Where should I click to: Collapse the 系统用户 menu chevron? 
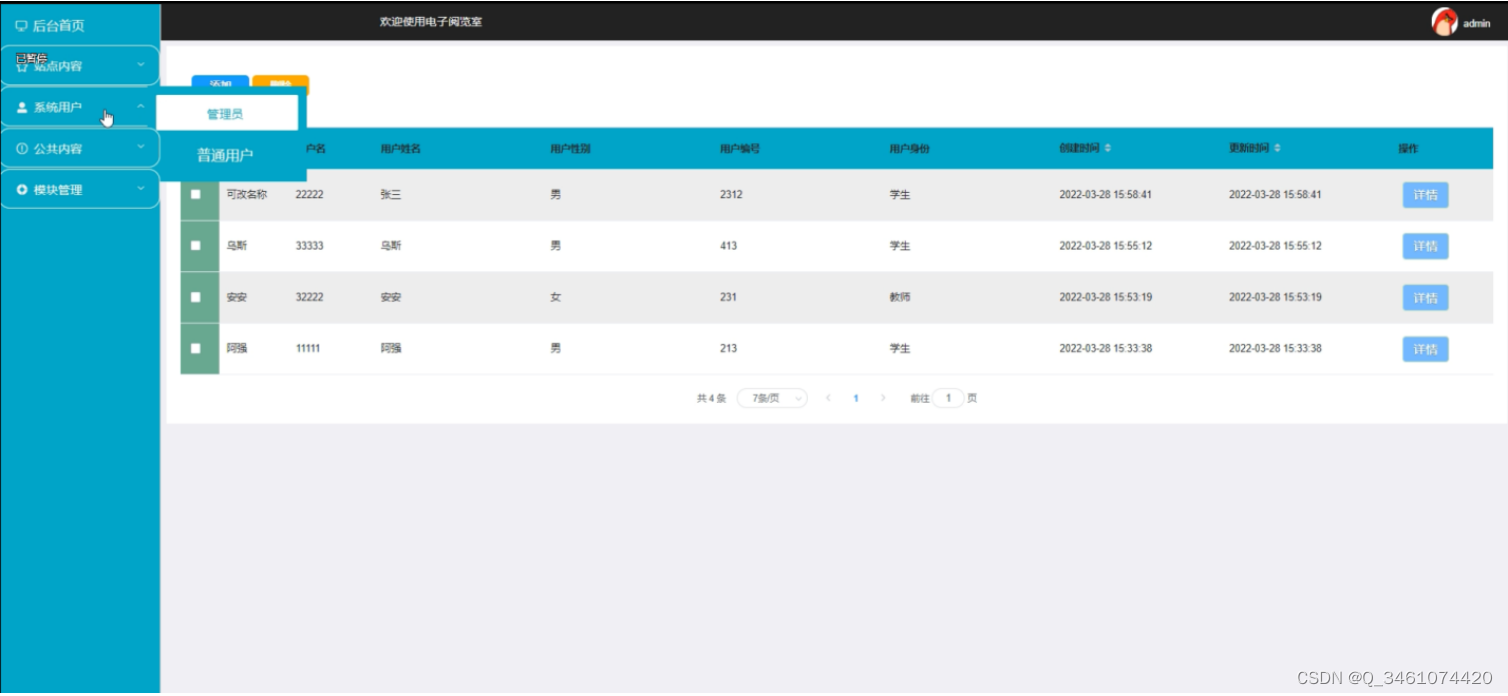pyautogui.click(x=141, y=106)
